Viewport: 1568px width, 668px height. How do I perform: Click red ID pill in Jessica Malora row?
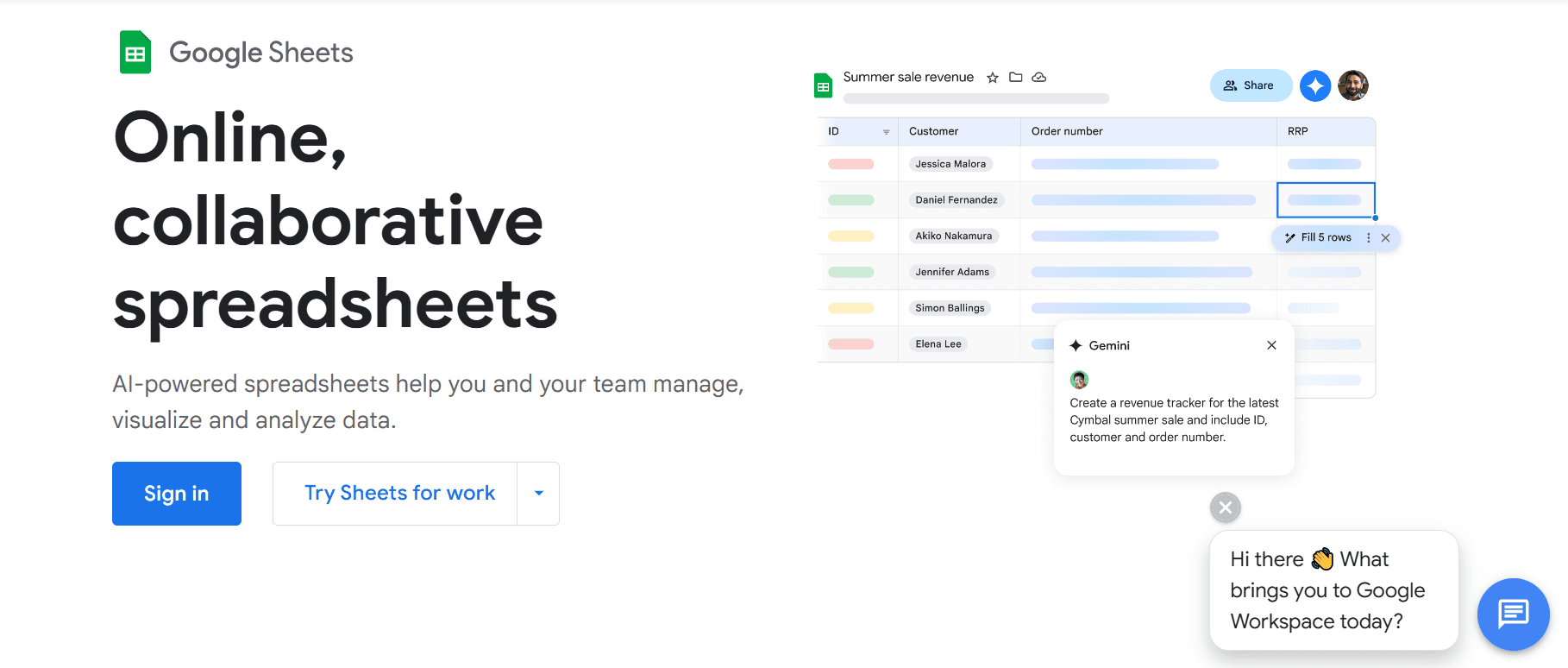[x=850, y=164]
